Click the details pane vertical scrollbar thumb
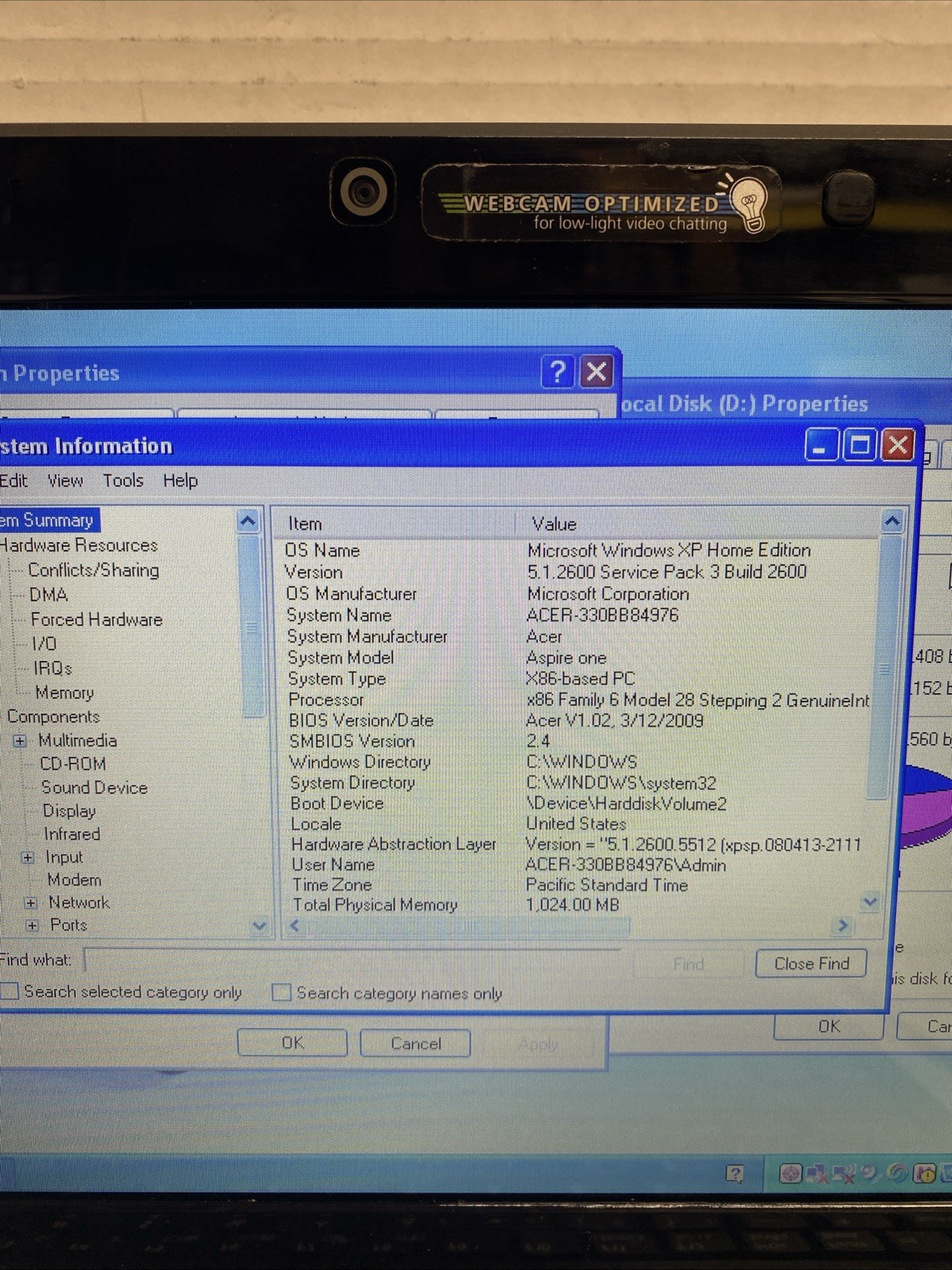952x1270 pixels. pos(883,667)
